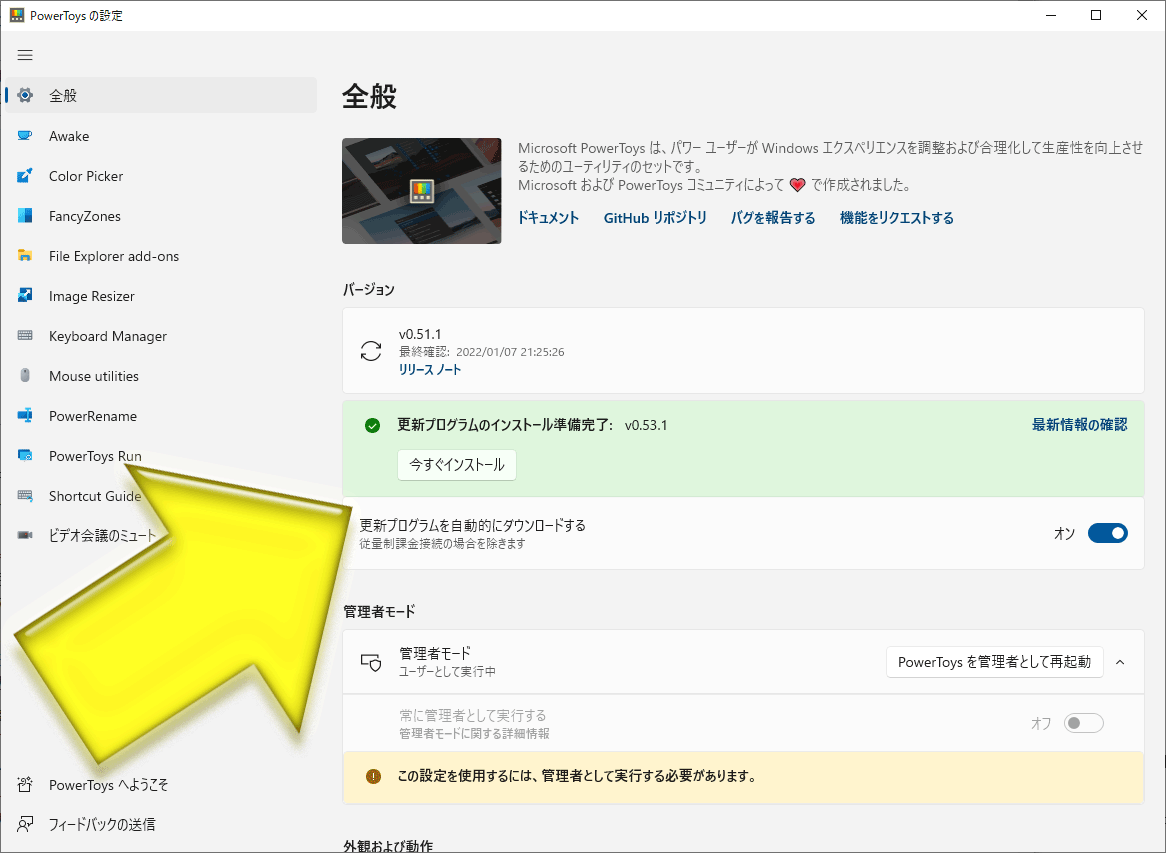1166x853 pixels.
Task: Click the Keyboard Manager keyboard icon
Action: pos(25,335)
